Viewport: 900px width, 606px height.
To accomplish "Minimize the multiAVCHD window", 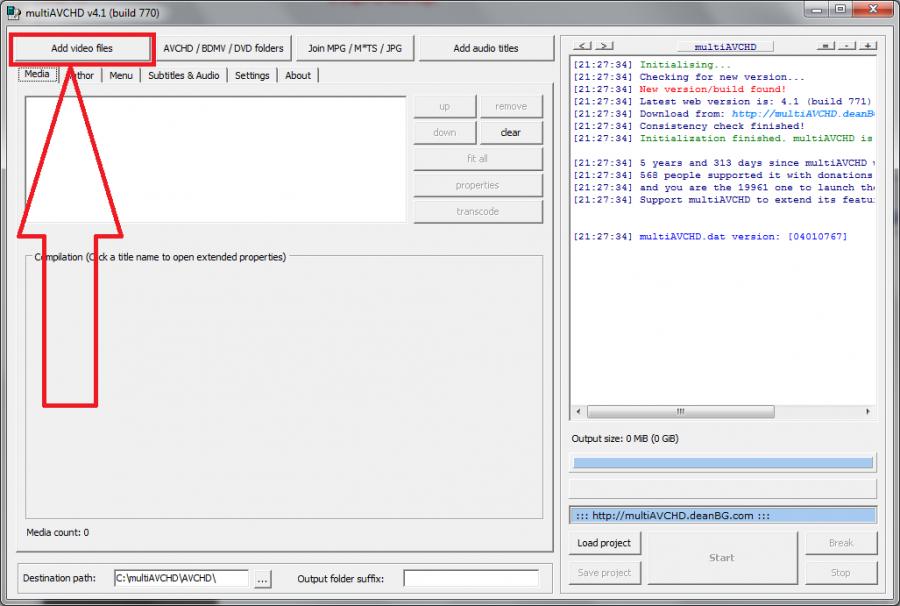I will tap(817, 9).
